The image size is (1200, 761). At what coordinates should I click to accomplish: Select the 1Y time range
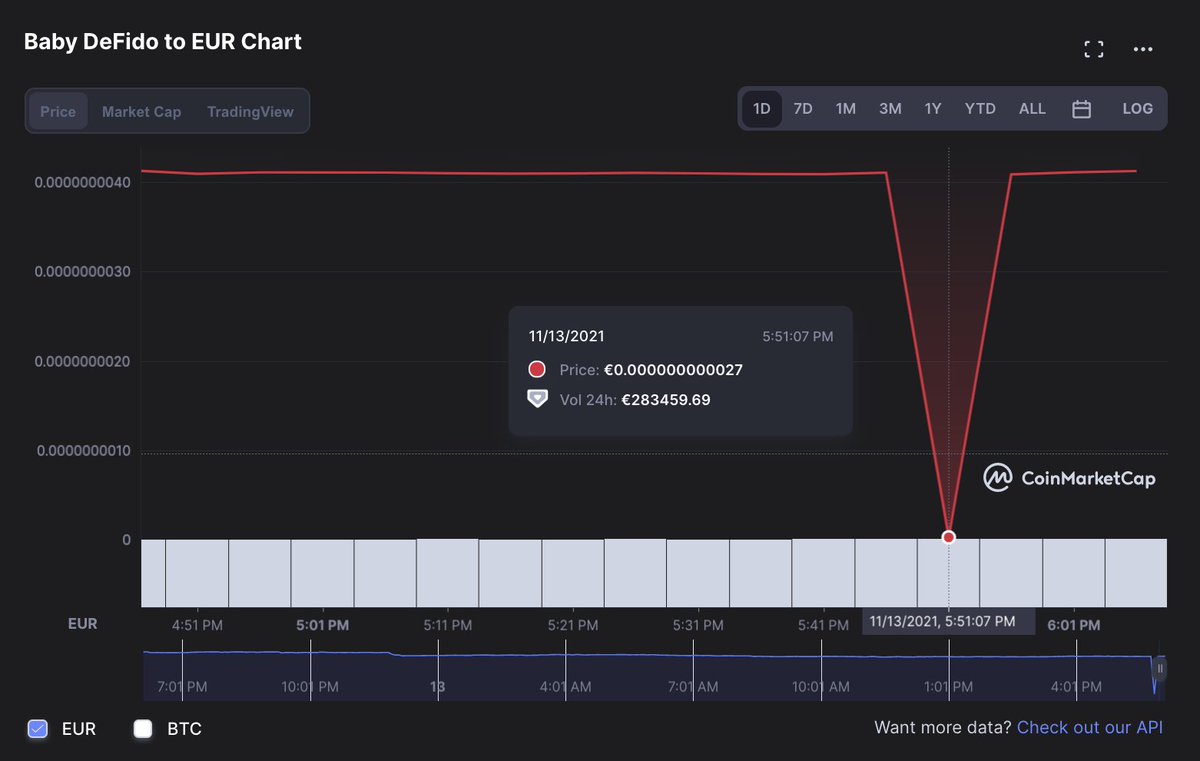(933, 109)
